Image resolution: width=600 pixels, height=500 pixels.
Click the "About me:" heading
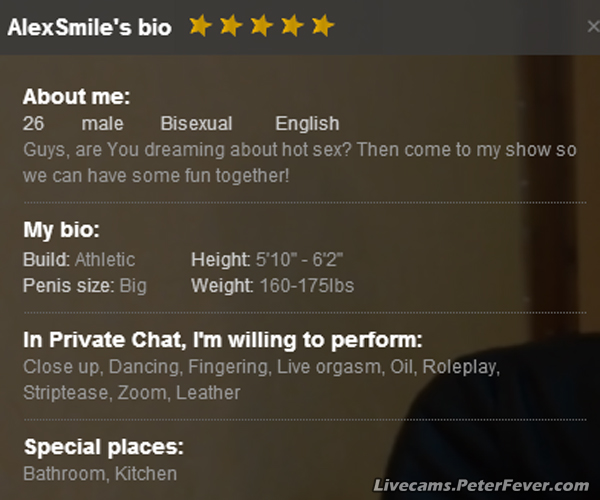click(x=77, y=98)
